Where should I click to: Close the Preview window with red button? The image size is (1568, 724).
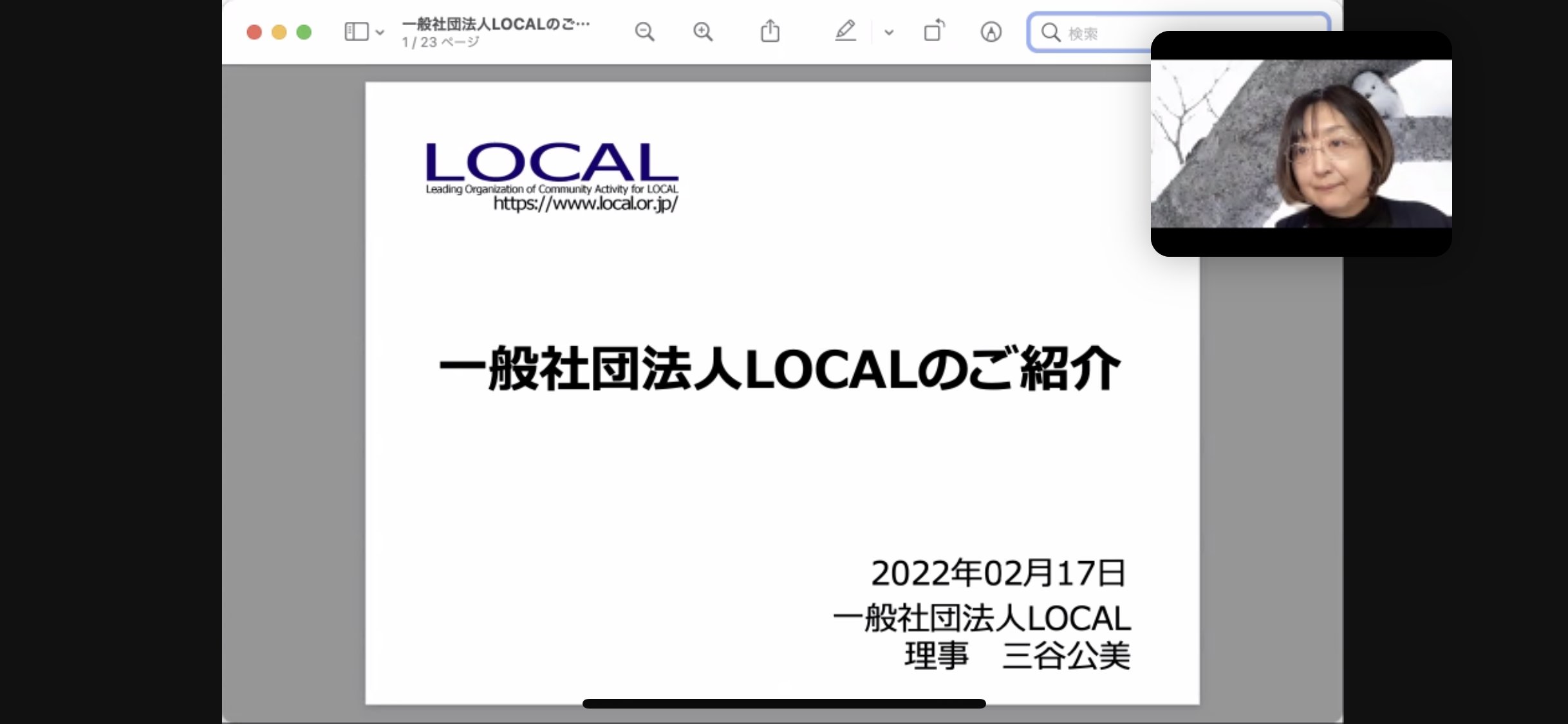(x=254, y=32)
